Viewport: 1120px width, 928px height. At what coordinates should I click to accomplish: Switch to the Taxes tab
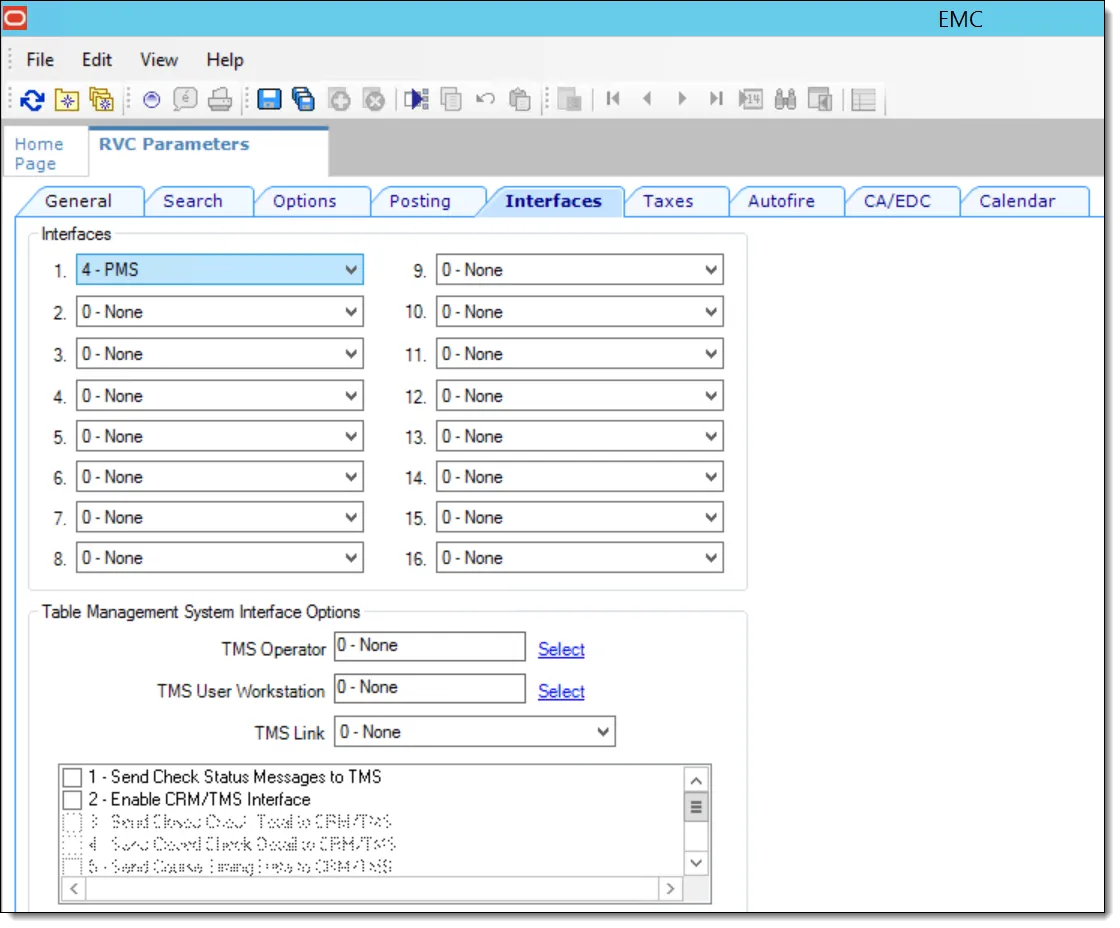point(668,201)
